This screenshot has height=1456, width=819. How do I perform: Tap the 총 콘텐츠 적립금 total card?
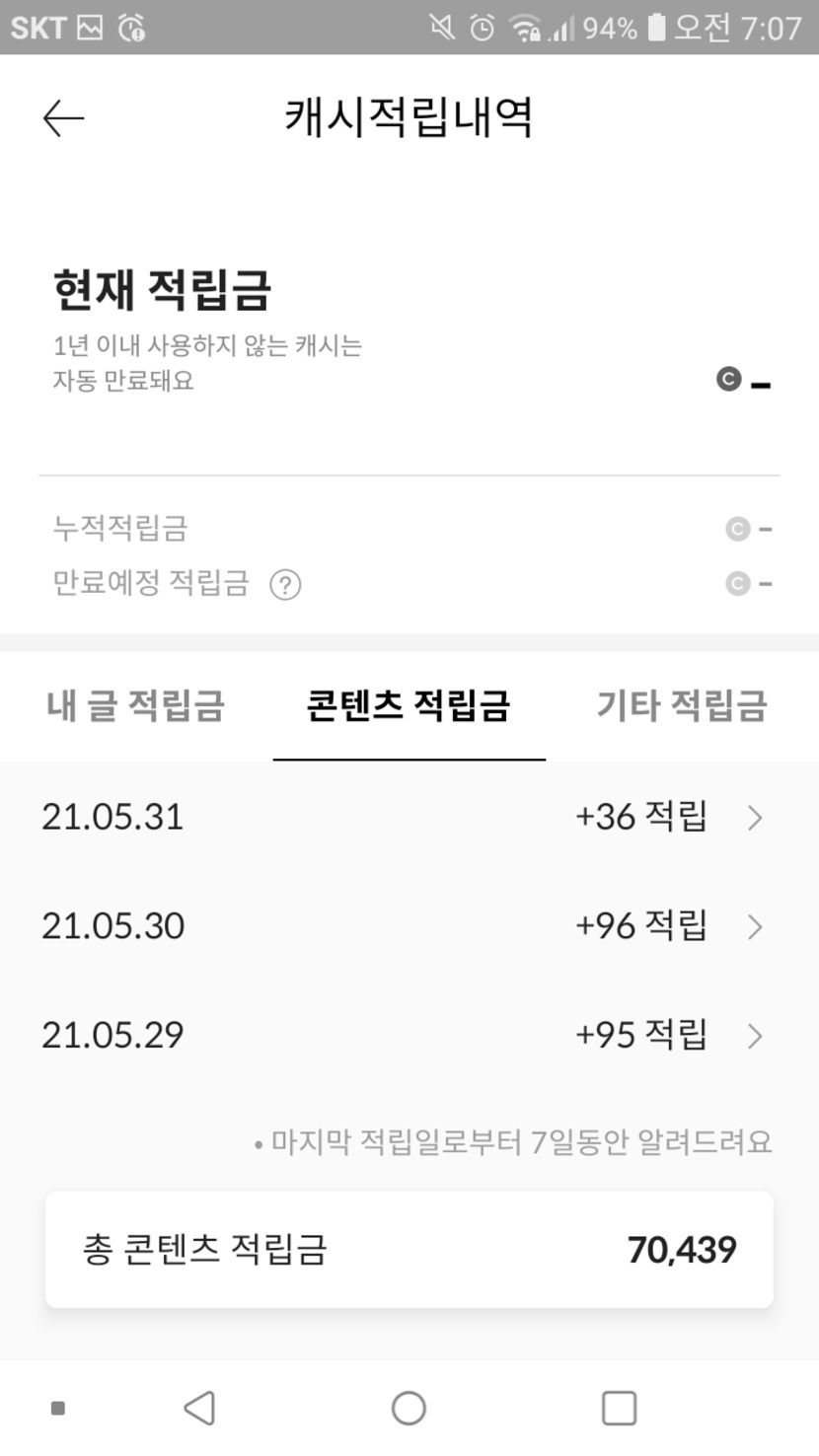409,1249
